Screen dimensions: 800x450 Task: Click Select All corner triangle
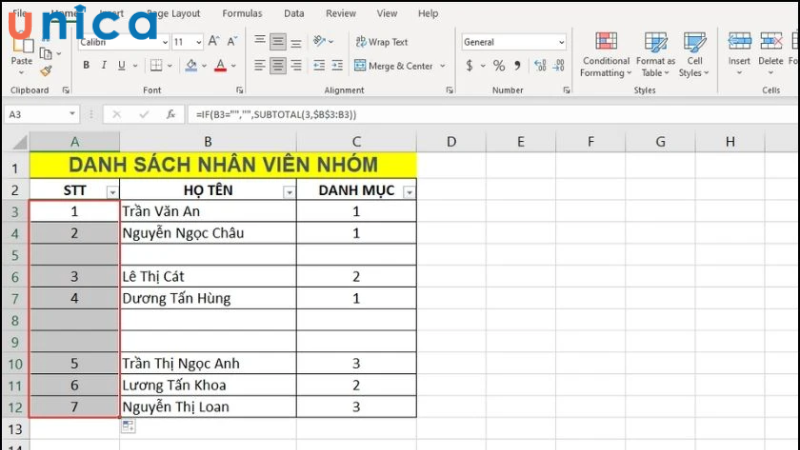pyautogui.click(x=20, y=142)
